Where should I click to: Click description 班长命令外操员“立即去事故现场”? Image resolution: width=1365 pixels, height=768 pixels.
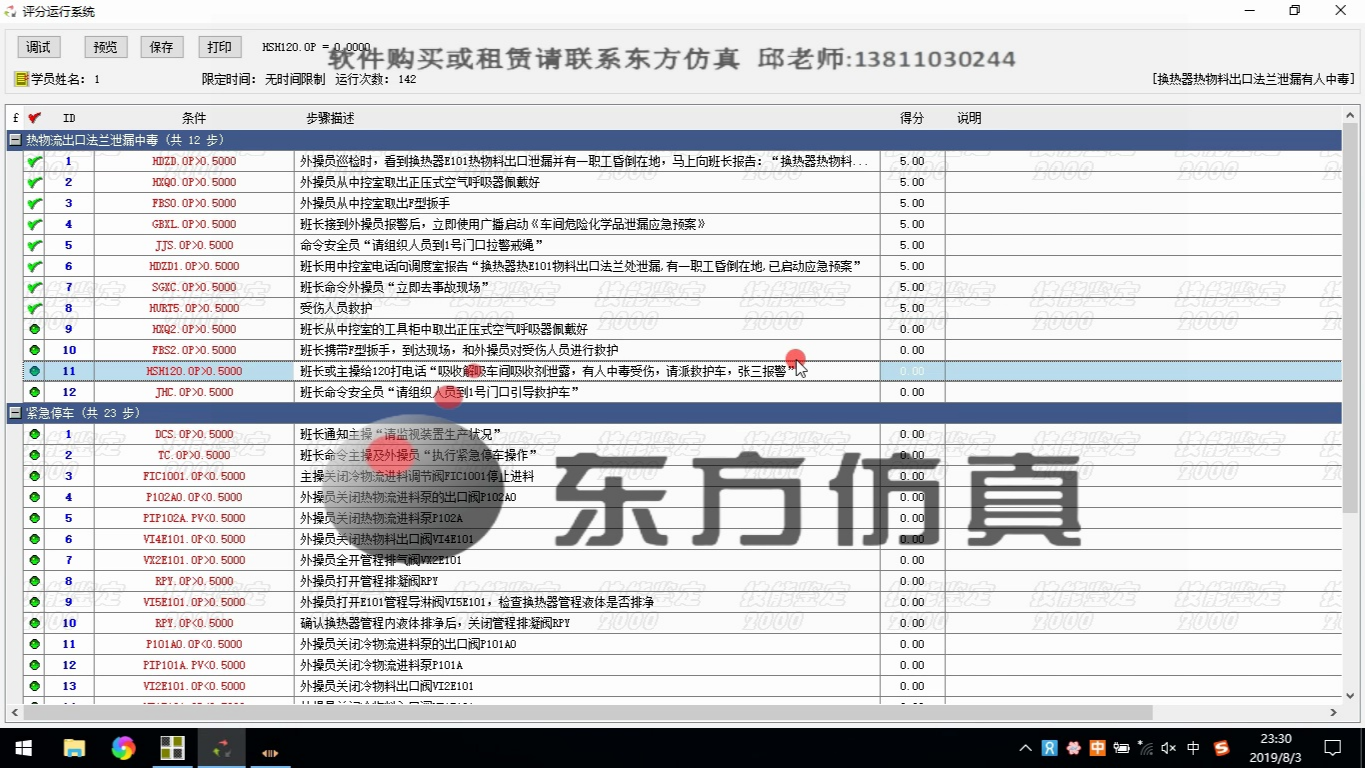tap(395, 287)
